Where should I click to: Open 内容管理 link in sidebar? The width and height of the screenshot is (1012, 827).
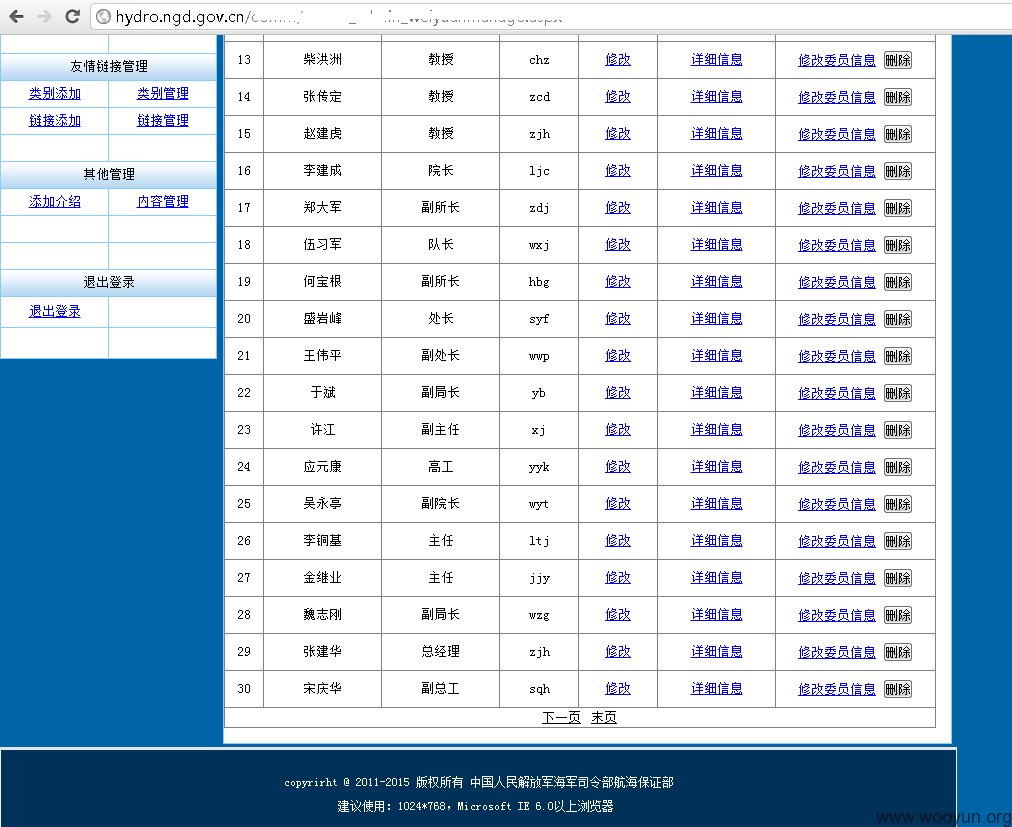(163, 201)
